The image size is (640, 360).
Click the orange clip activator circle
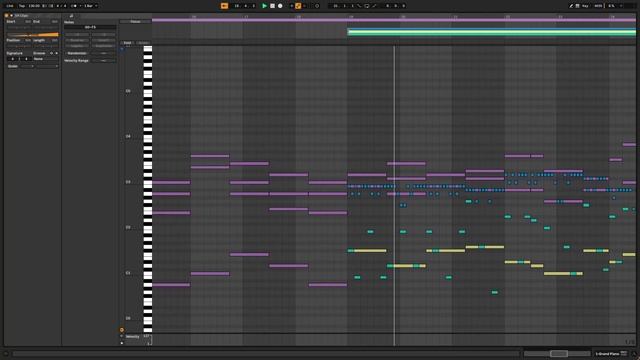point(7,16)
